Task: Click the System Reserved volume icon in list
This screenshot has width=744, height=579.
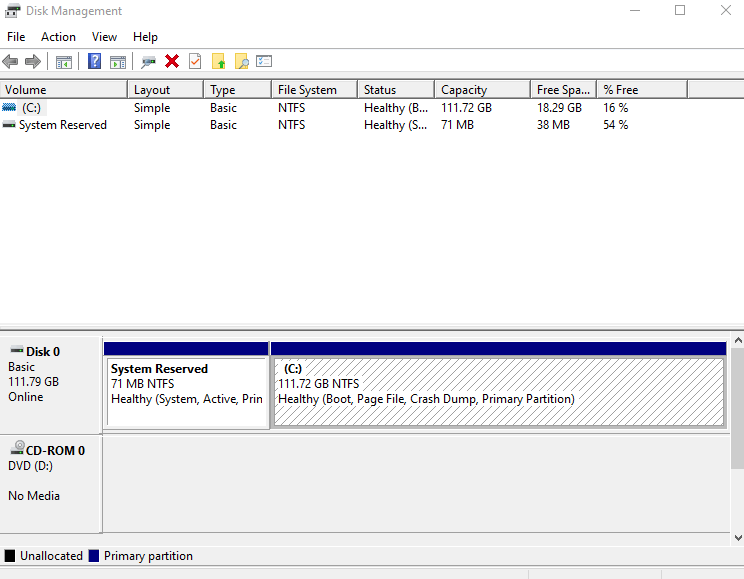Action: click(x=9, y=124)
